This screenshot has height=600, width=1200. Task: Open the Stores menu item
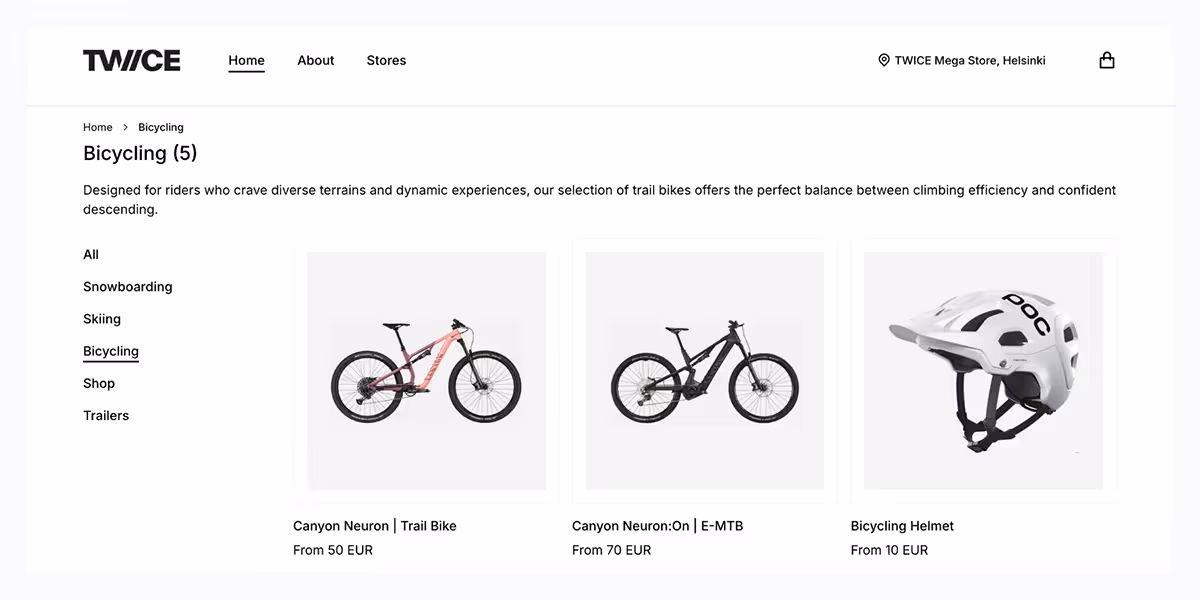386,61
